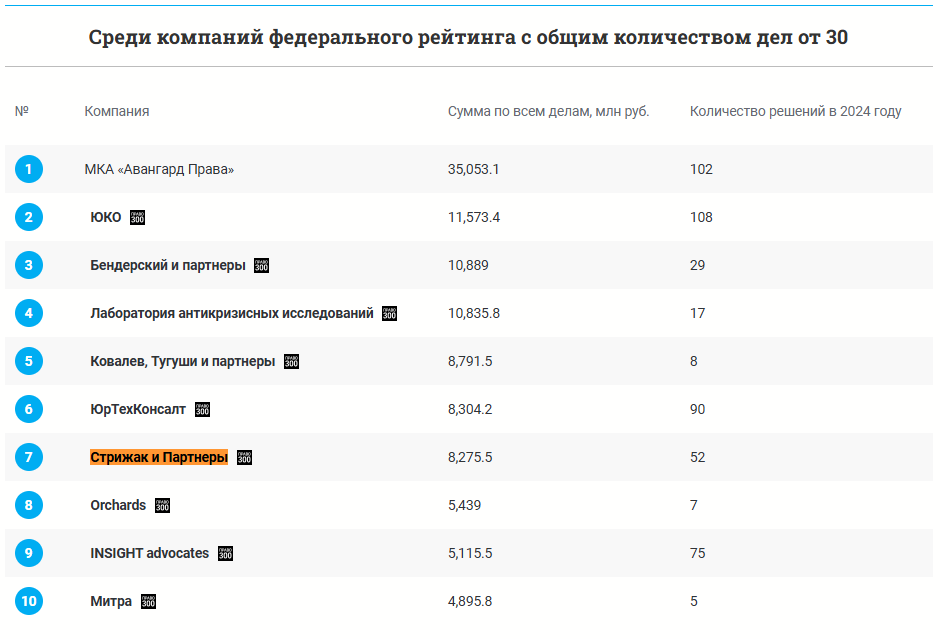This screenshot has width=940, height=639.
Task: Open the Ковалев, Тугуши и партнеры link
Action: (x=182, y=361)
